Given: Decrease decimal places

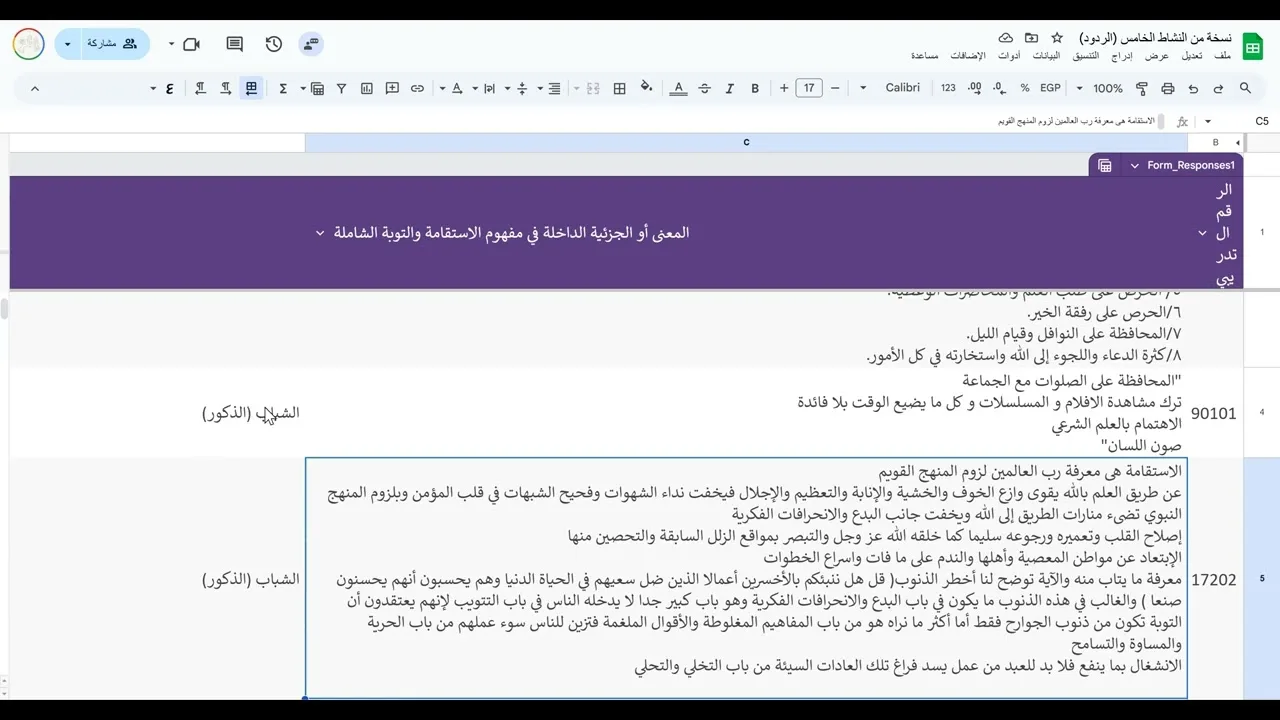Looking at the screenshot, I should [999, 88].
